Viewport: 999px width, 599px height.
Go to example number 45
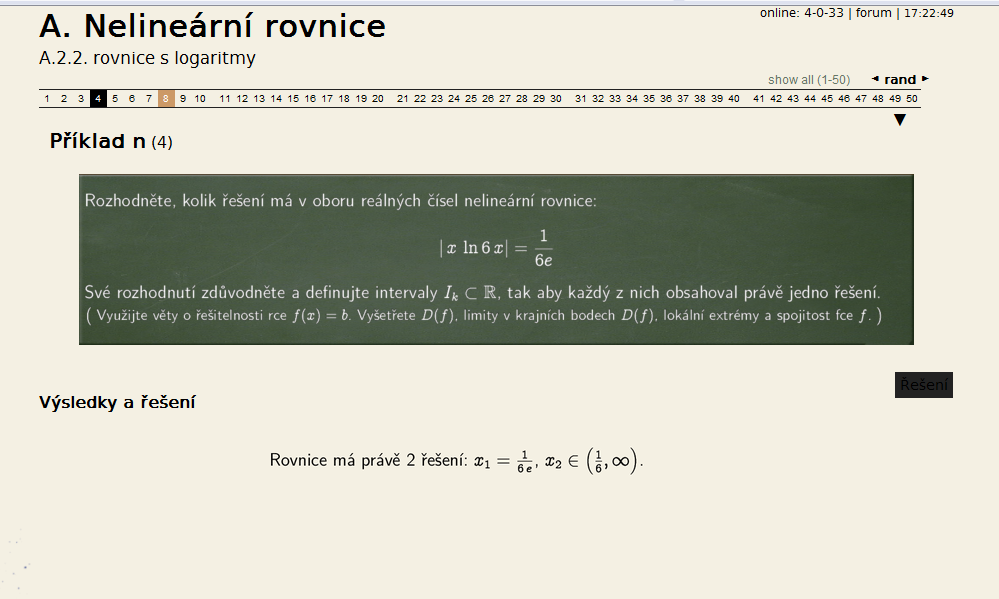pos(827,98)
